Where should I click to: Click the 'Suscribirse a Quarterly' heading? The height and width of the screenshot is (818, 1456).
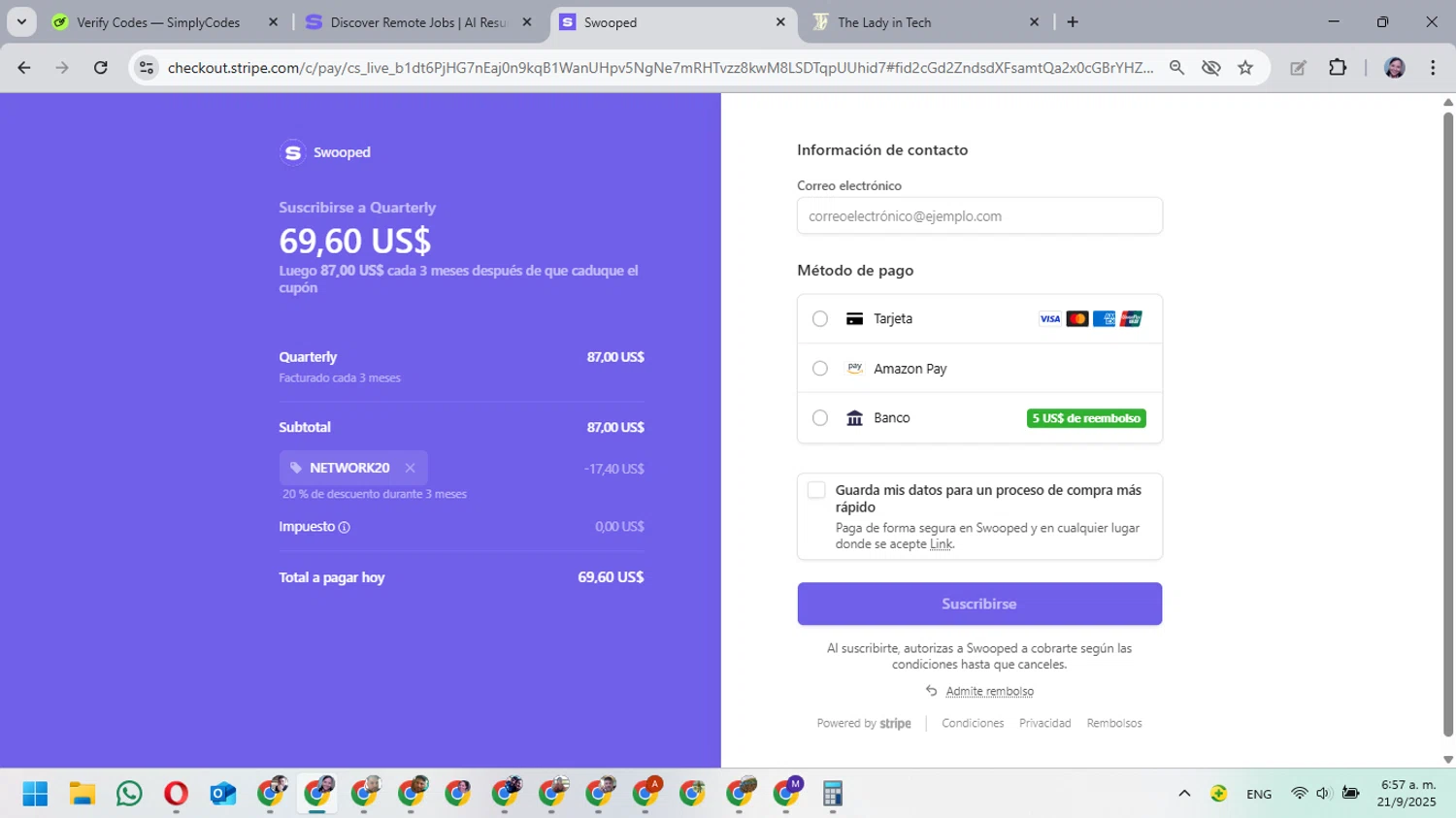click(357, 208)
